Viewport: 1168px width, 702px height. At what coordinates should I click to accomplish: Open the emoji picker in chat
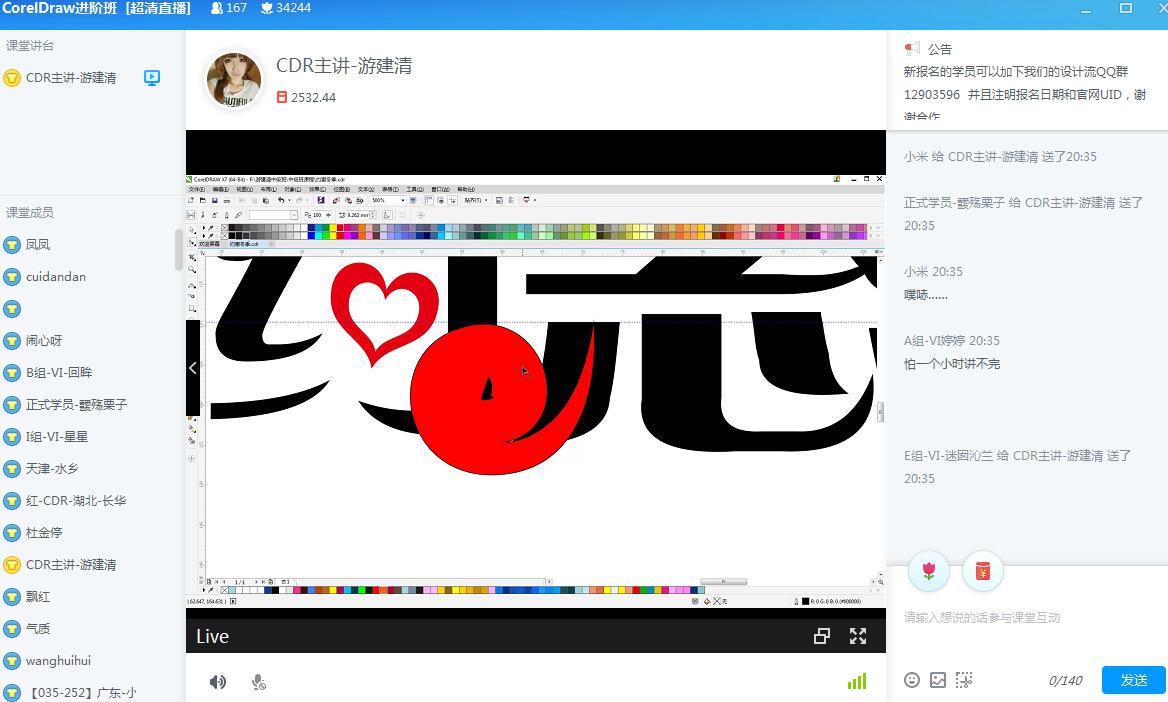click(912, 680)
